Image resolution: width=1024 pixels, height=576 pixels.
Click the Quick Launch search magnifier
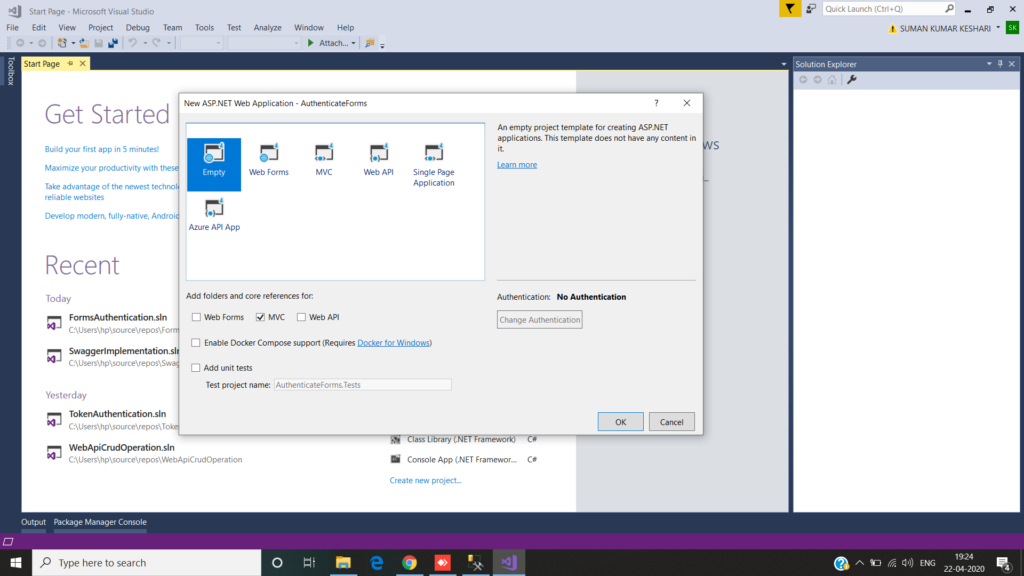click(x=949, y=8)
